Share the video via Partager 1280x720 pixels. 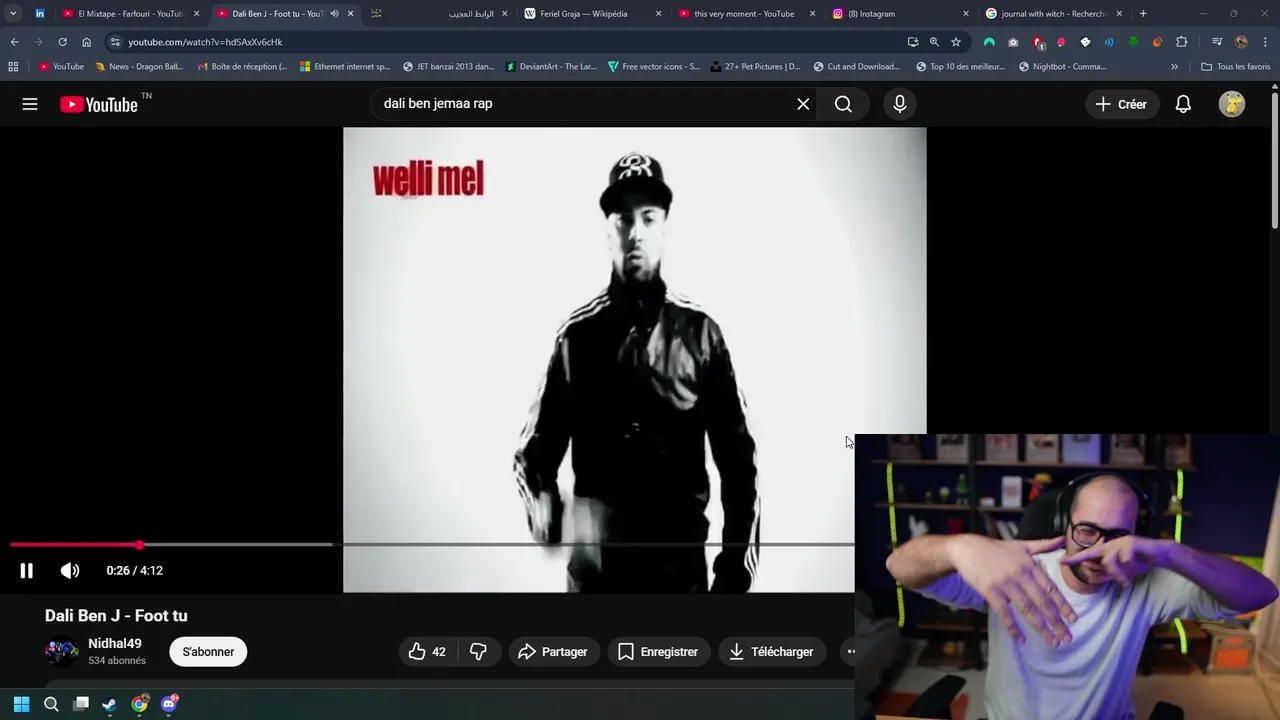[x=553, y=652]
